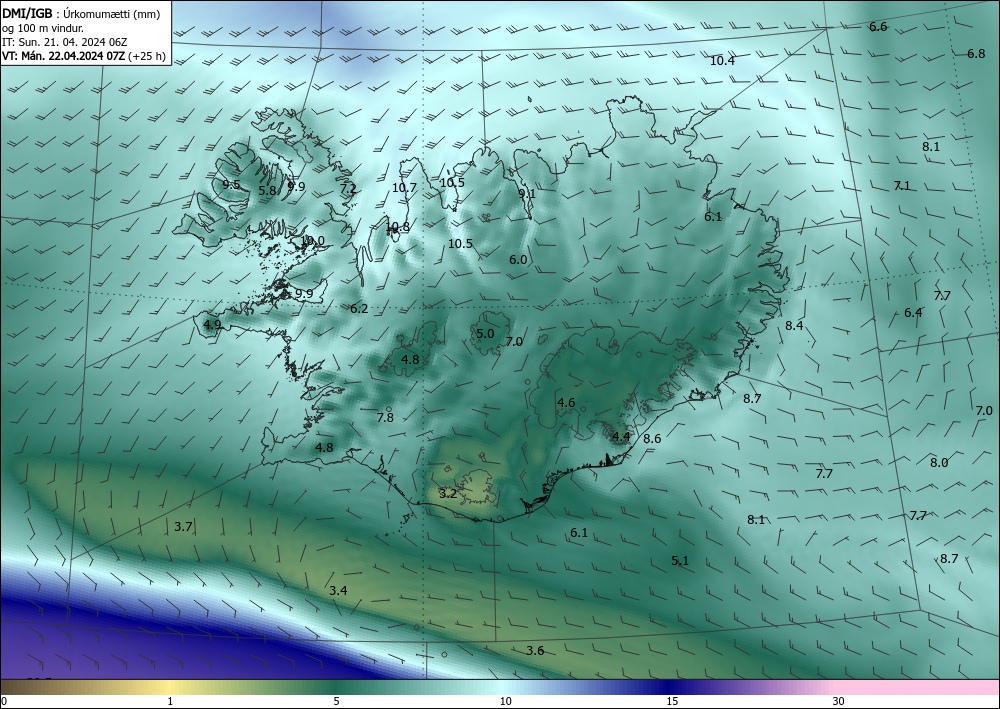
Task: Click the 4.6 value on the large glacier
Action: [566, 403]
